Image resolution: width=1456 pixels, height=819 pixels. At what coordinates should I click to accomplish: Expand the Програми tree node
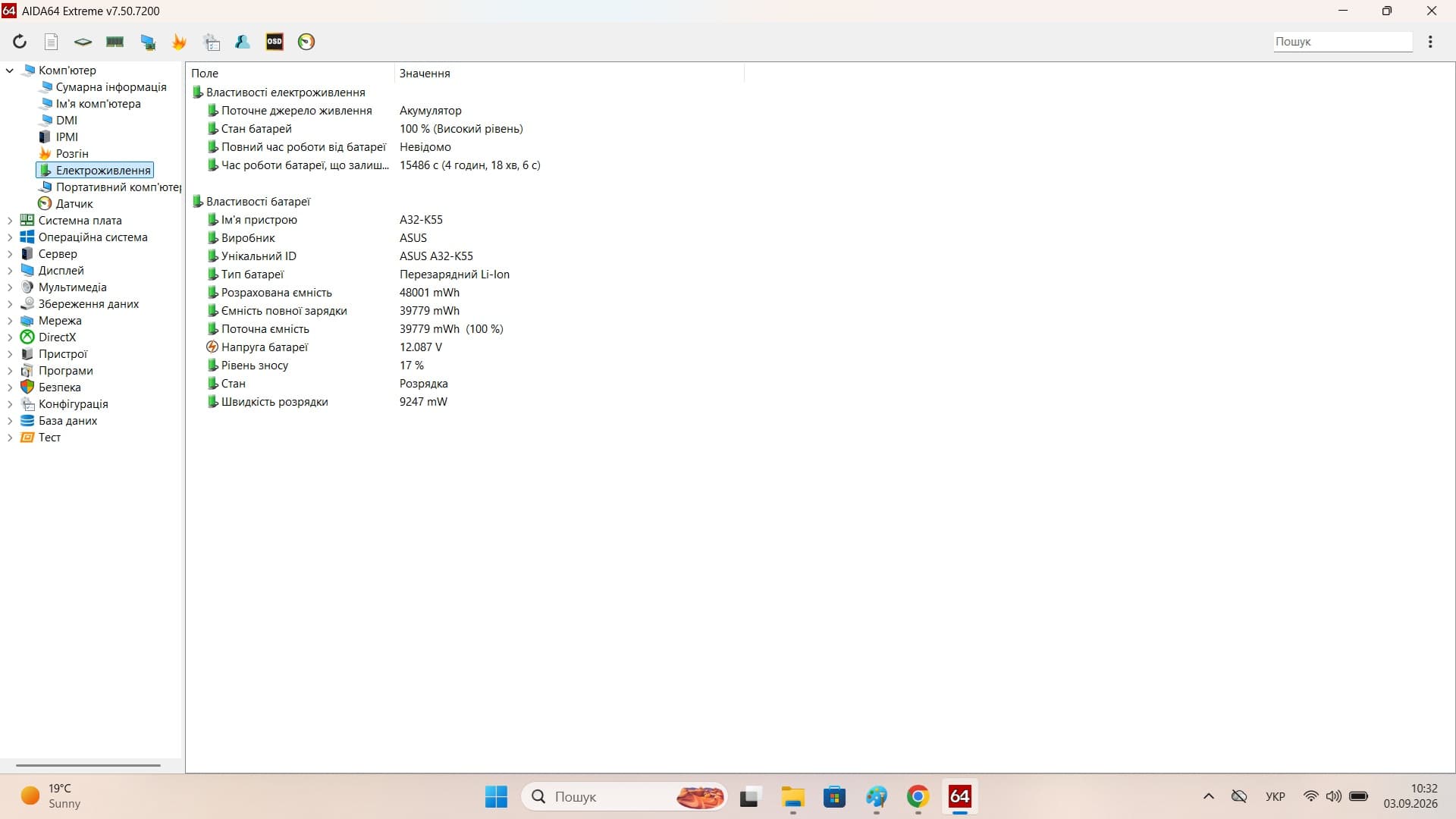(10, 371)
